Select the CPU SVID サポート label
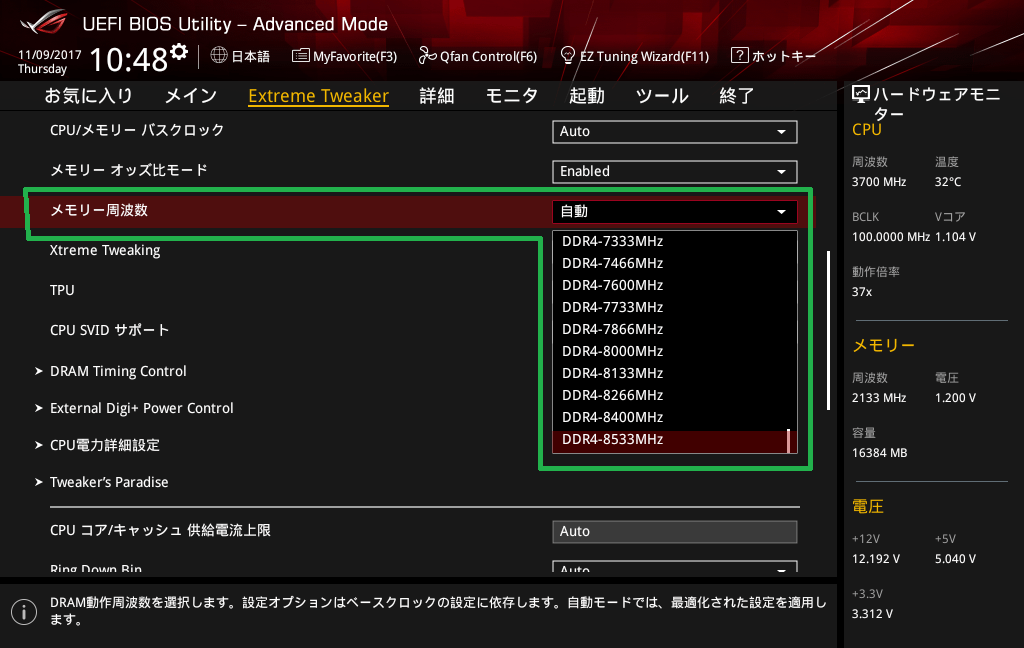Screen dimensions: 1024x648 [110, 330]
